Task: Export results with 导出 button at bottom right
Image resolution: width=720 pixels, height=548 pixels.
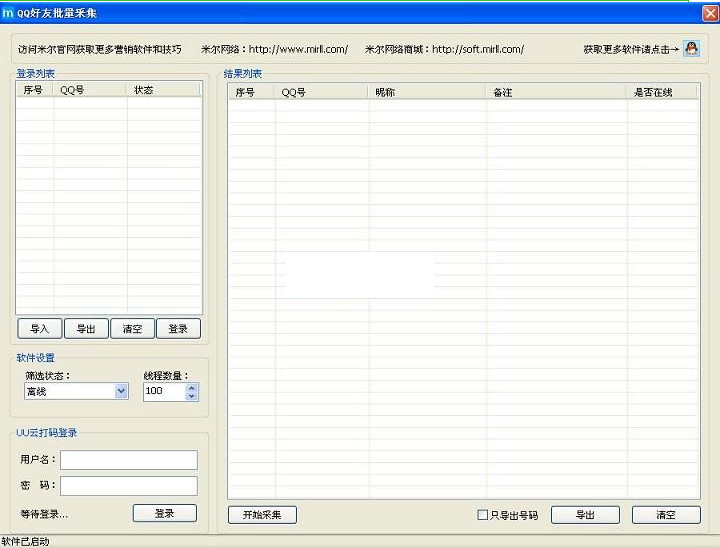Action: pos(585,515)
